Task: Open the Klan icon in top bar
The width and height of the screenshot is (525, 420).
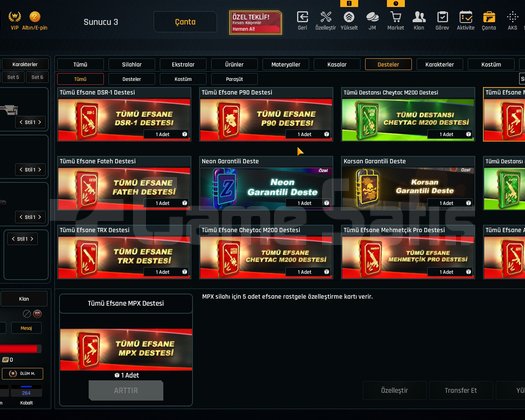Action: [419, 20]
